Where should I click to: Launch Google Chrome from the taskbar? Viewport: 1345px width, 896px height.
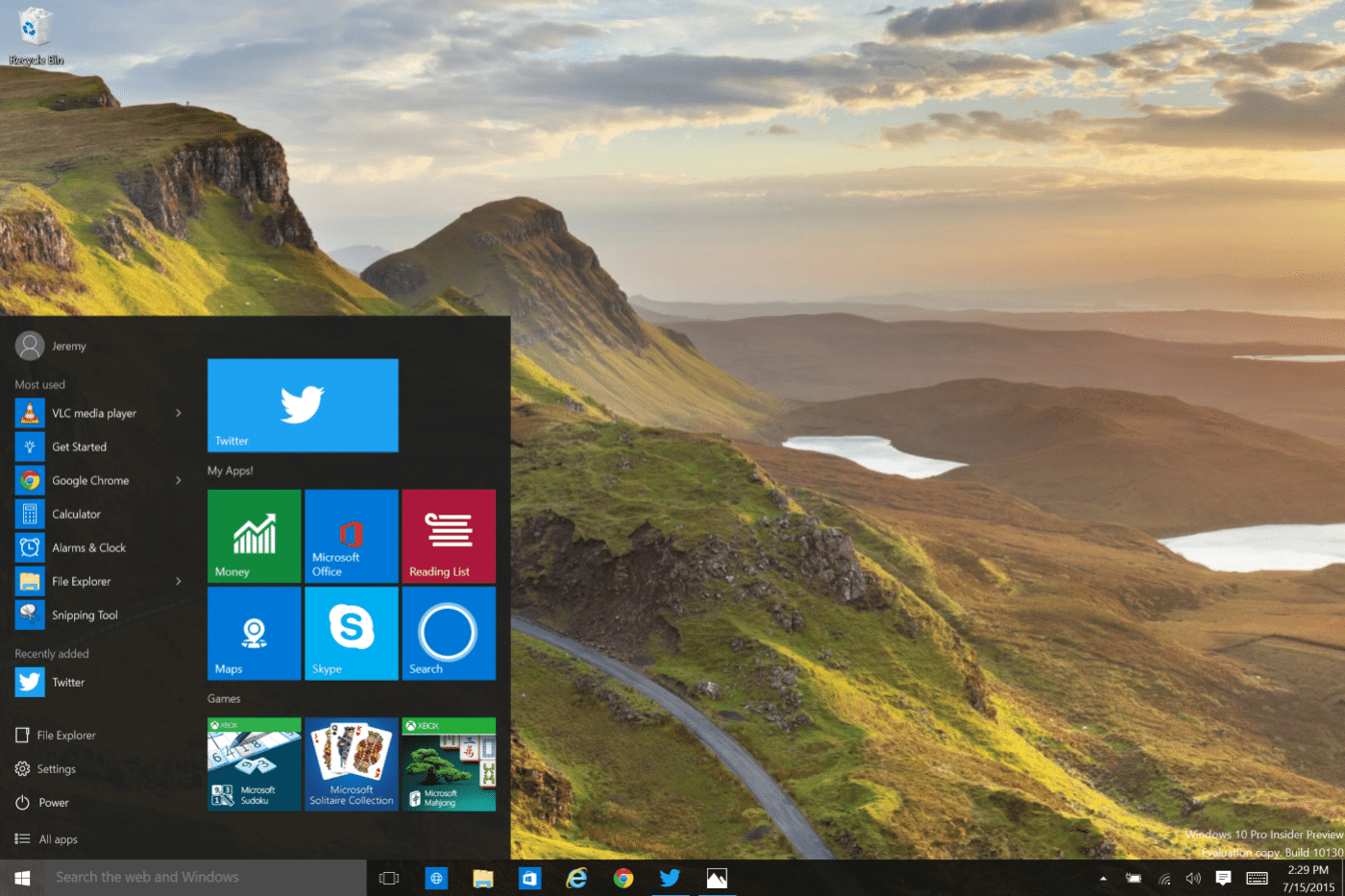(x=623, y=877)
